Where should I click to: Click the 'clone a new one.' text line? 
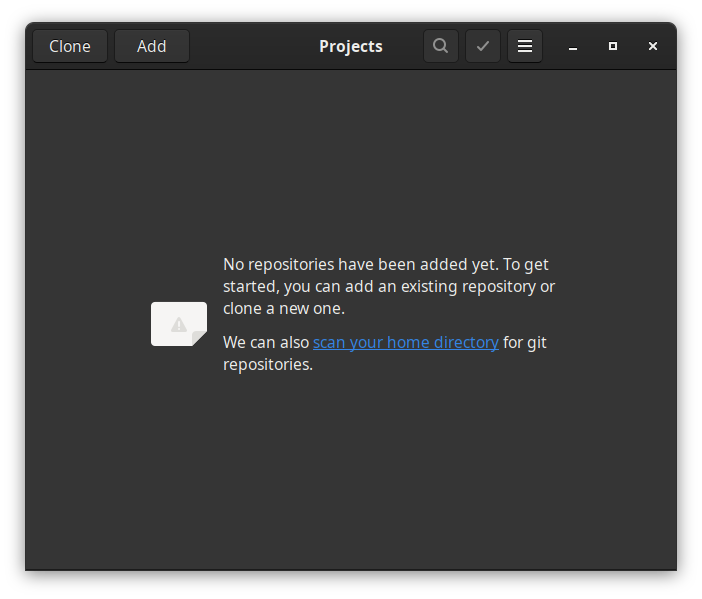(284, 309)
